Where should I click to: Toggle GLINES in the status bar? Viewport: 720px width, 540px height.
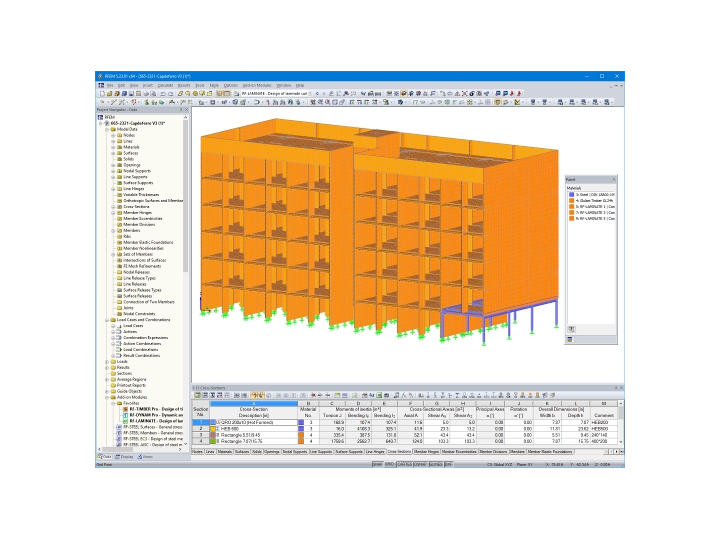click(436, 465)
